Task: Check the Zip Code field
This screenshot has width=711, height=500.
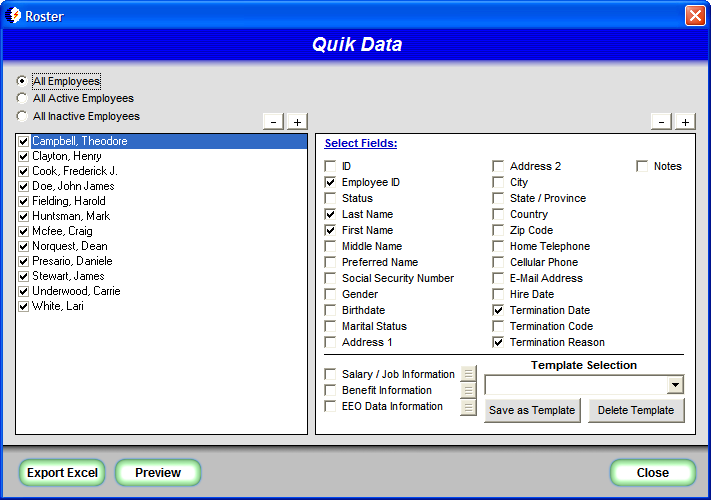Action: click(x=498, y=230)
